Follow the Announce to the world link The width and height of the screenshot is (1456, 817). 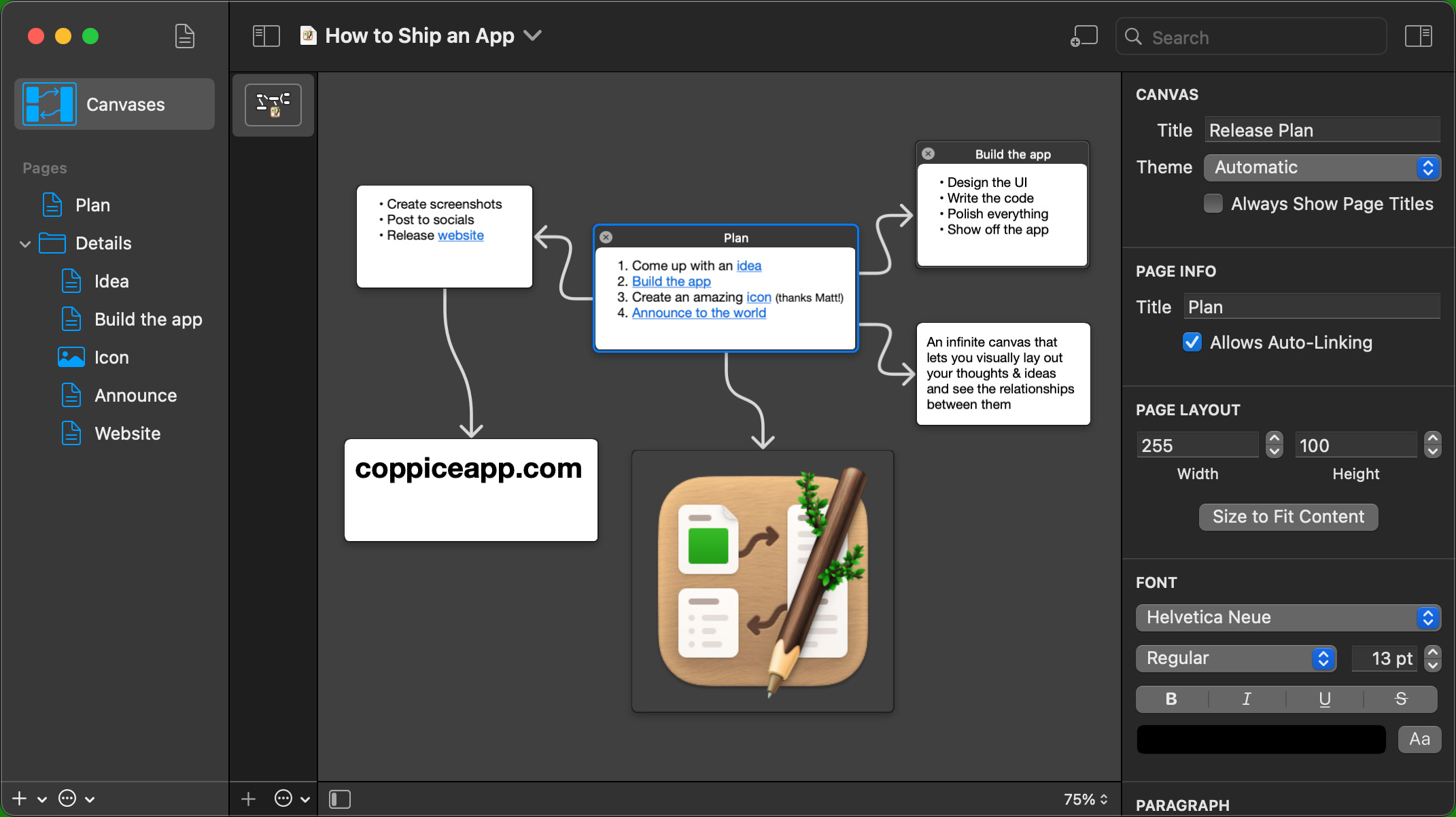click(x=699, y=313)
